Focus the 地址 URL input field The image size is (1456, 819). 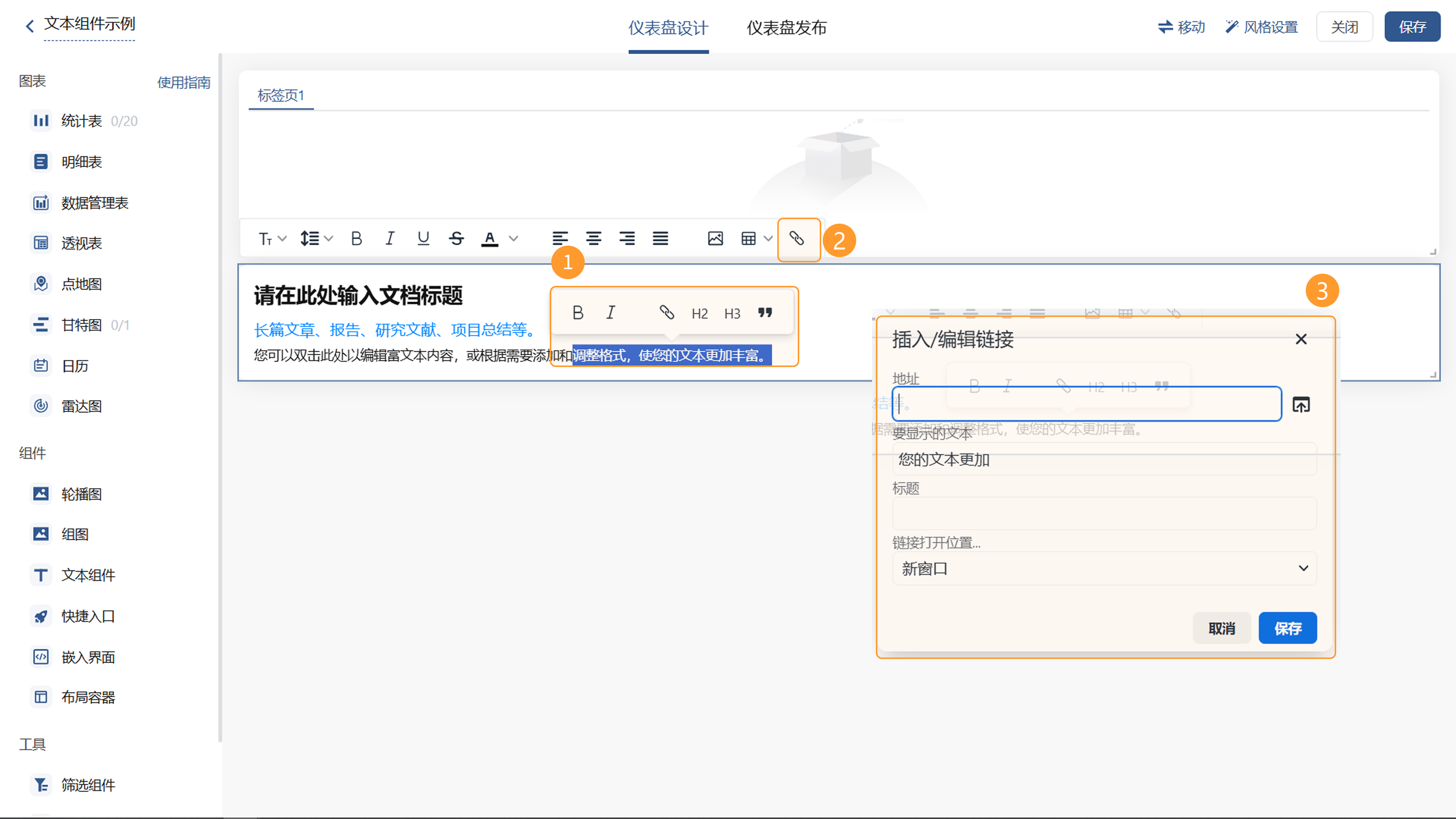[1086, 404]
